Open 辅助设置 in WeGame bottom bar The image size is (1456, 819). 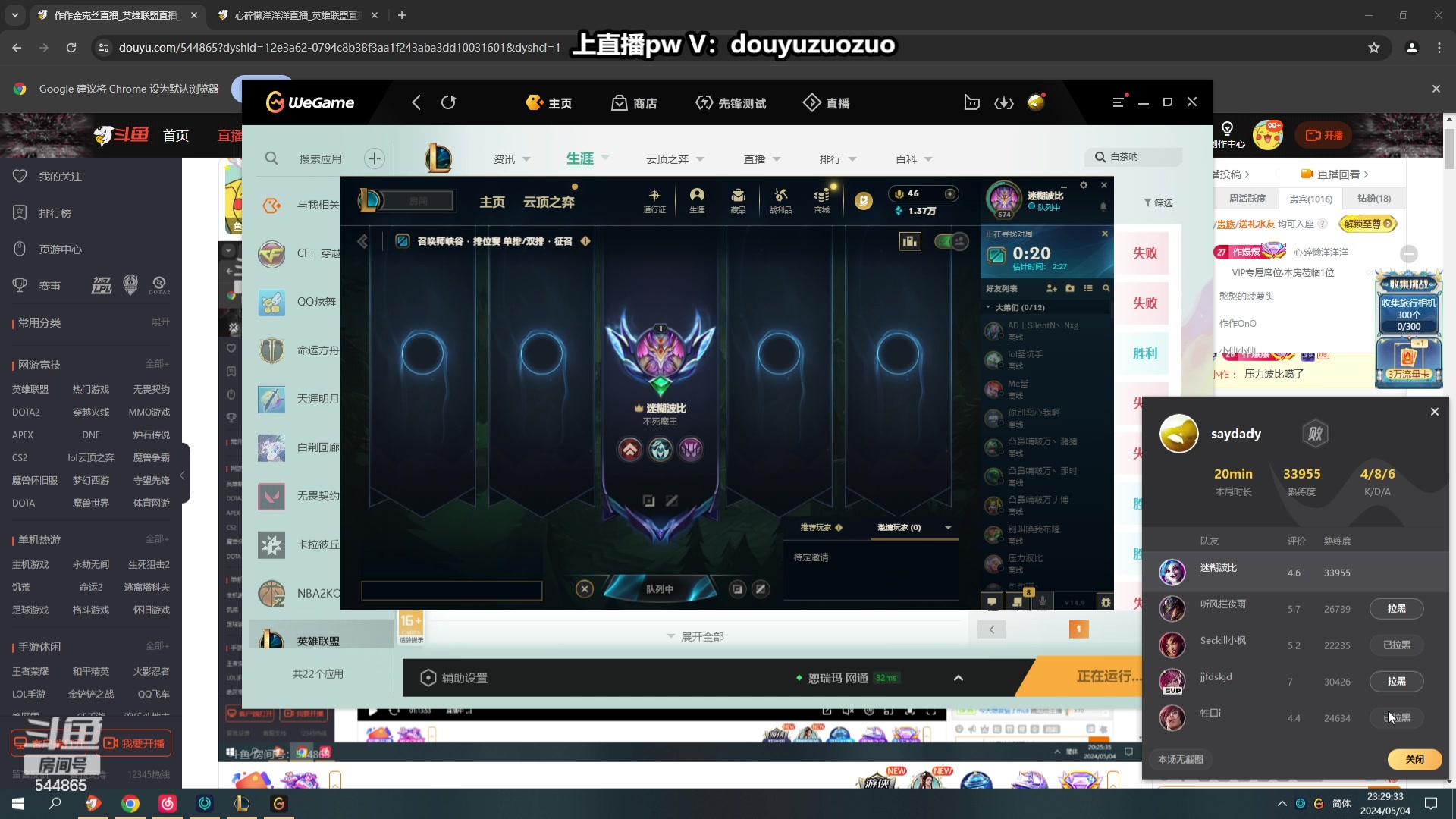pos(455,678)
